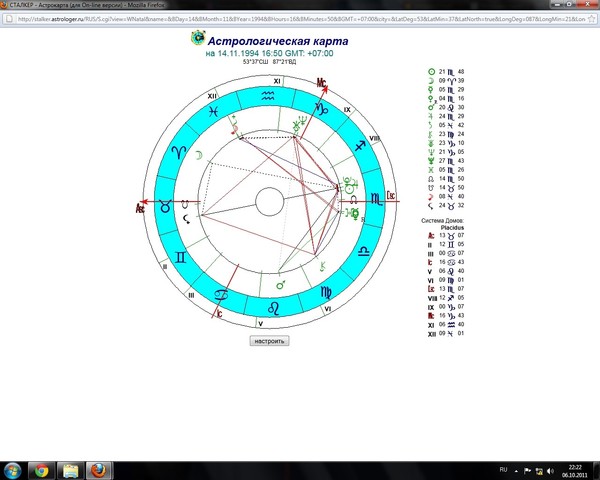This screenshot has height=480, width=600.
Task: Click the настроить button below the chart
Action: click(269, 341)
